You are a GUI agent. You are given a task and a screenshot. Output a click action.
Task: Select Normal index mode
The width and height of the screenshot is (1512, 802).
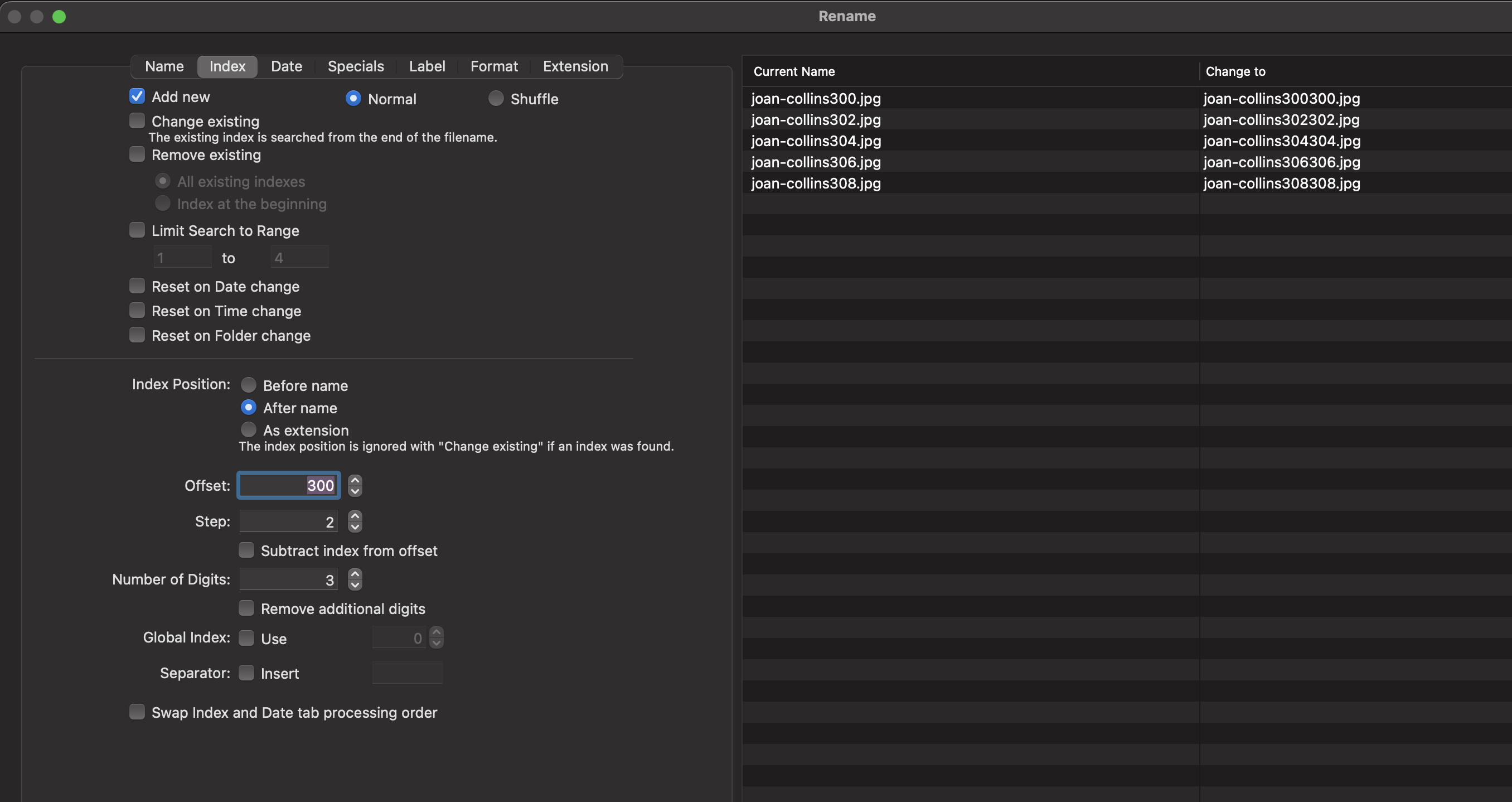click(x=353, y=98)
